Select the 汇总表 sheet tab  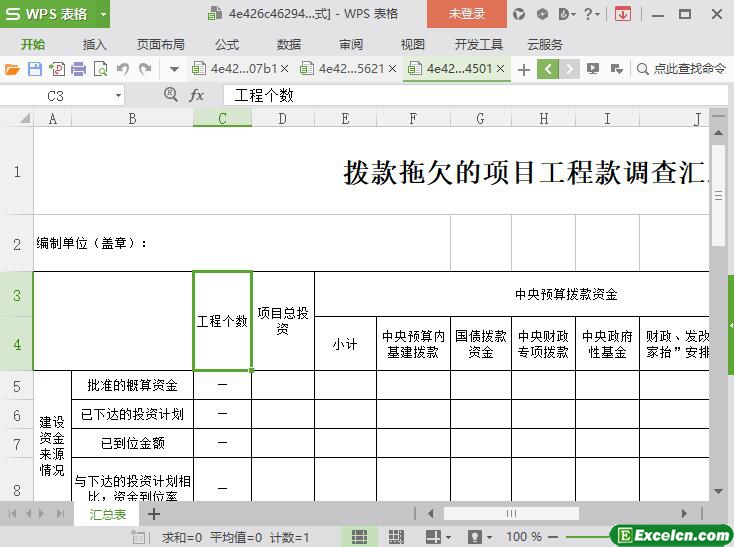point(108,514)
